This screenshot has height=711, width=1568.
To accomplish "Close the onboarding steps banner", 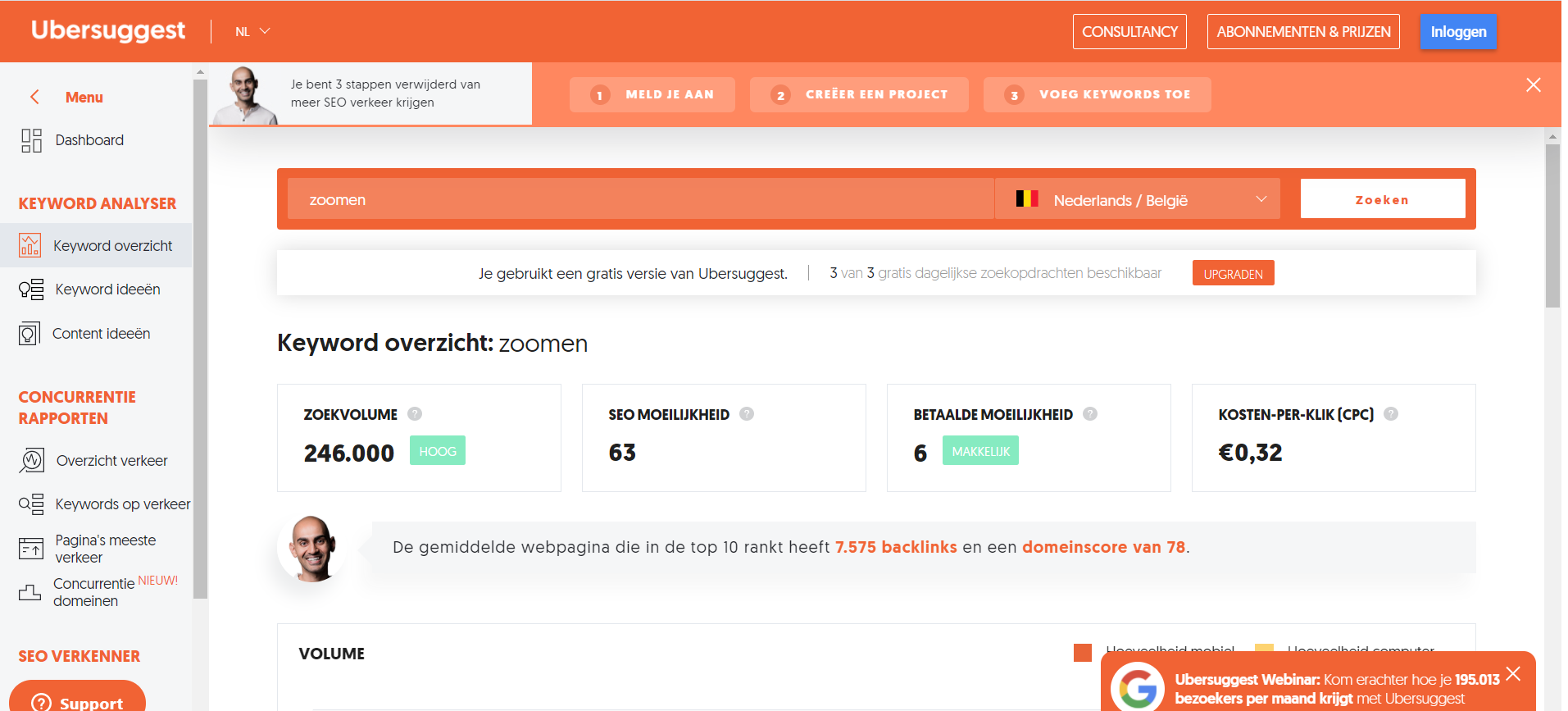I will tap(1534, 85).
